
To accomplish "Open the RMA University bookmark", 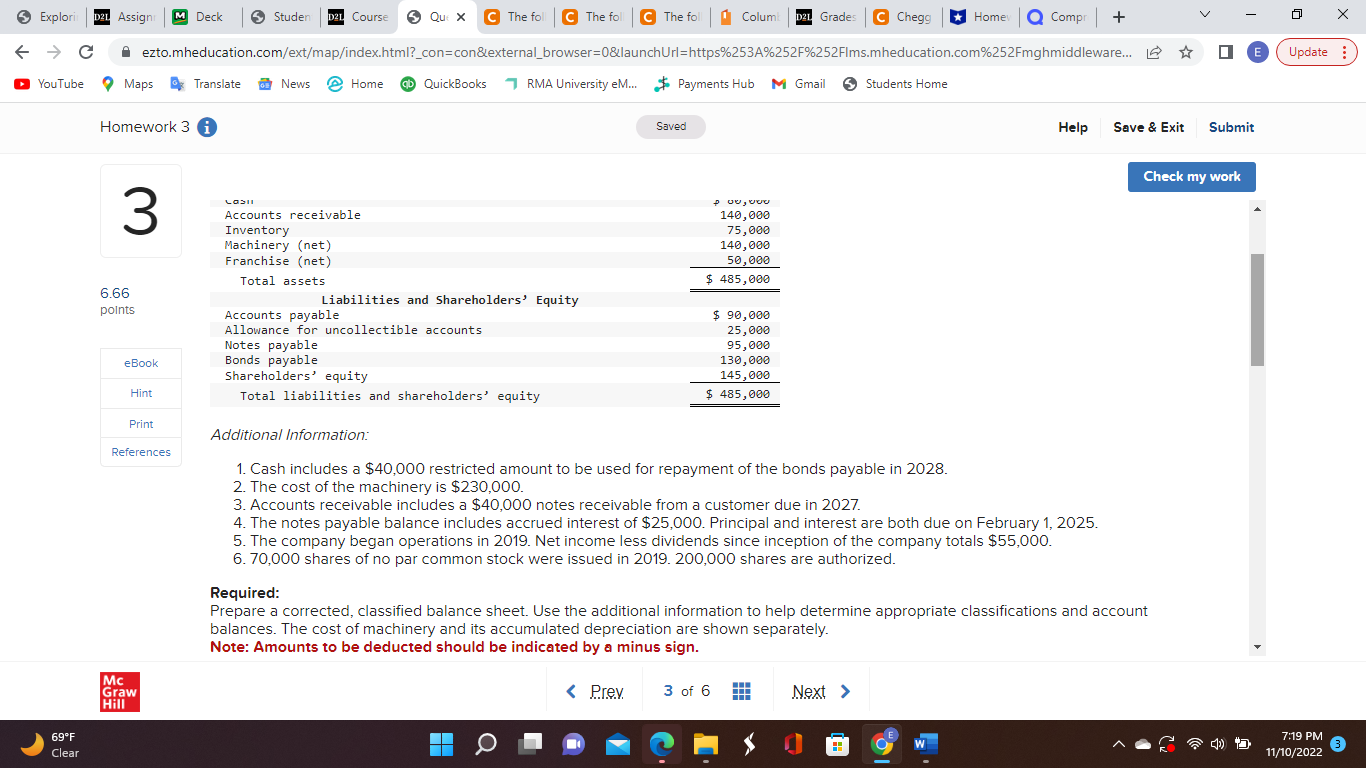I will [x=571, y=84].
